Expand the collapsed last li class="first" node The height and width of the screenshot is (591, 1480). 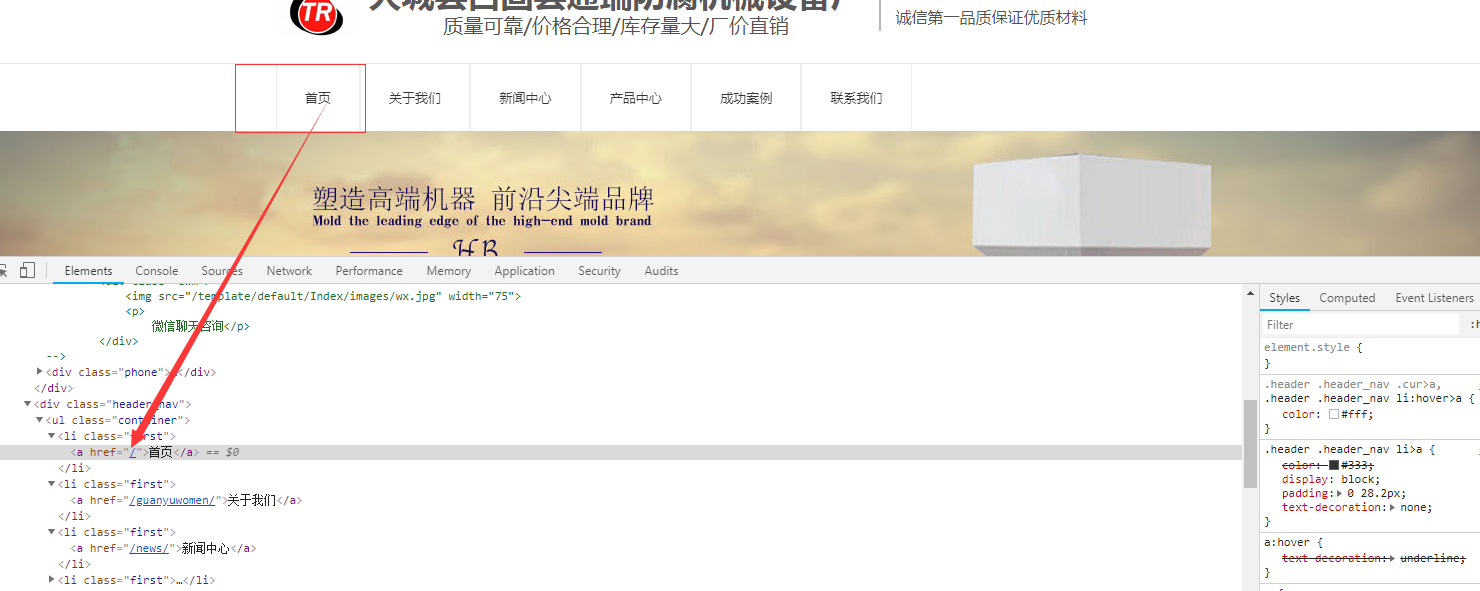pos(52,580)
